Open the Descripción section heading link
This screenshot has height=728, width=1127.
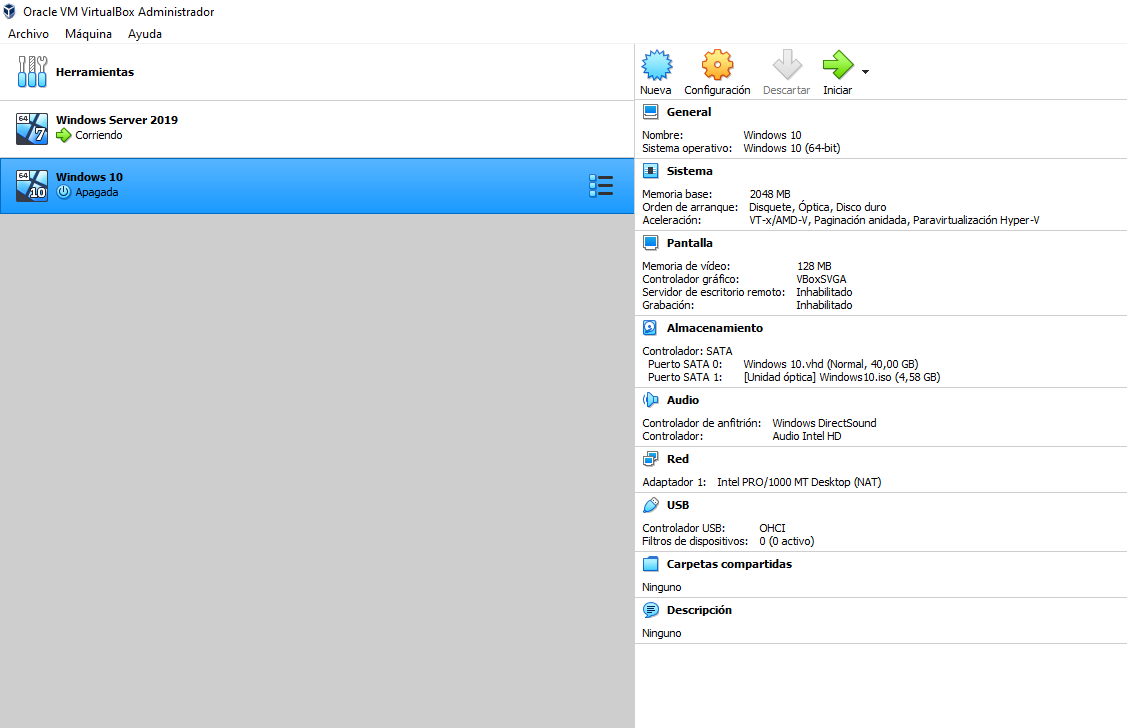coord(699,610)
